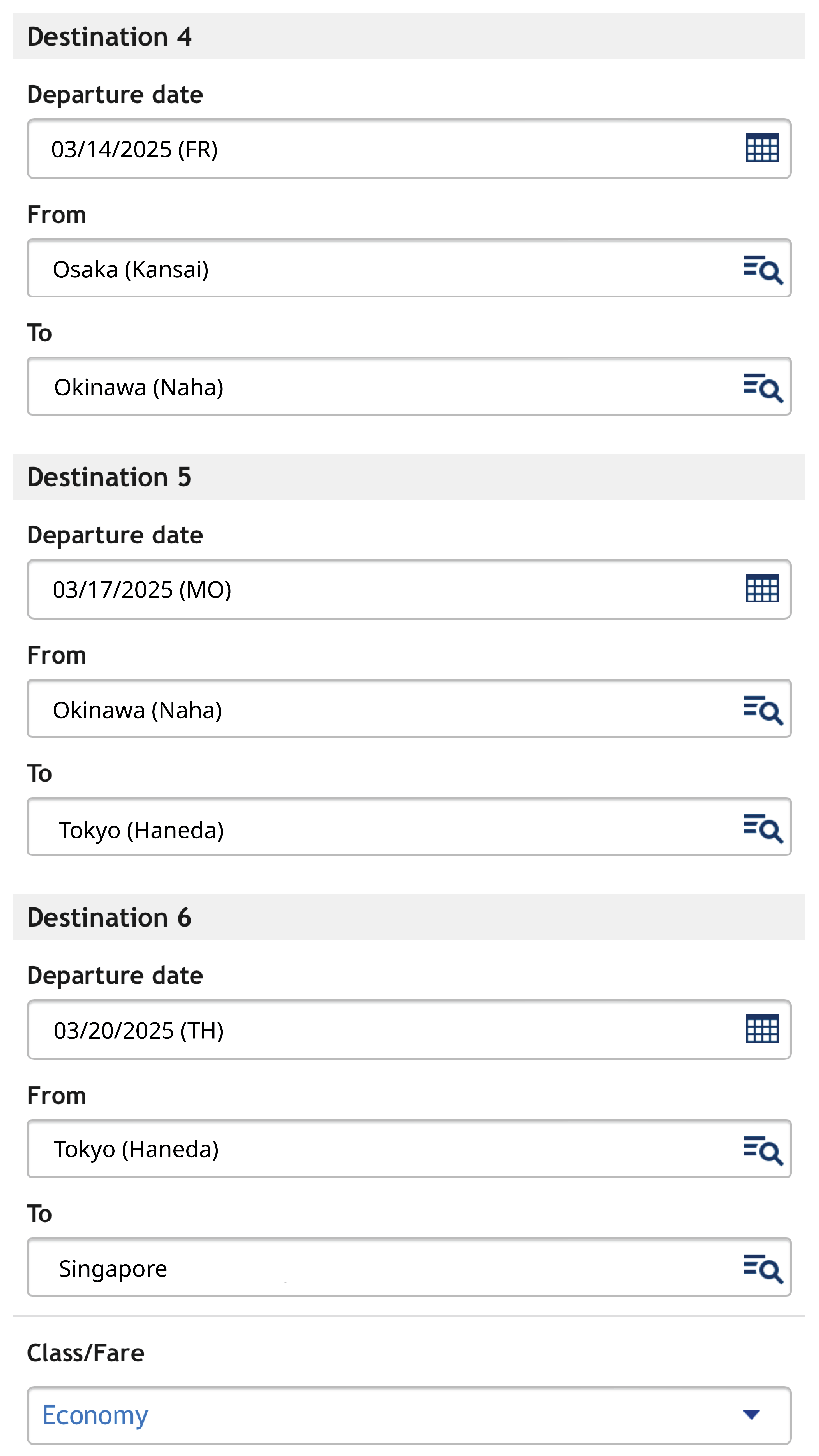Screen dimensions: 819x1456
Task: Expand the Class/Fare Economy dropdown
Action: click(x=396, y=1415)
